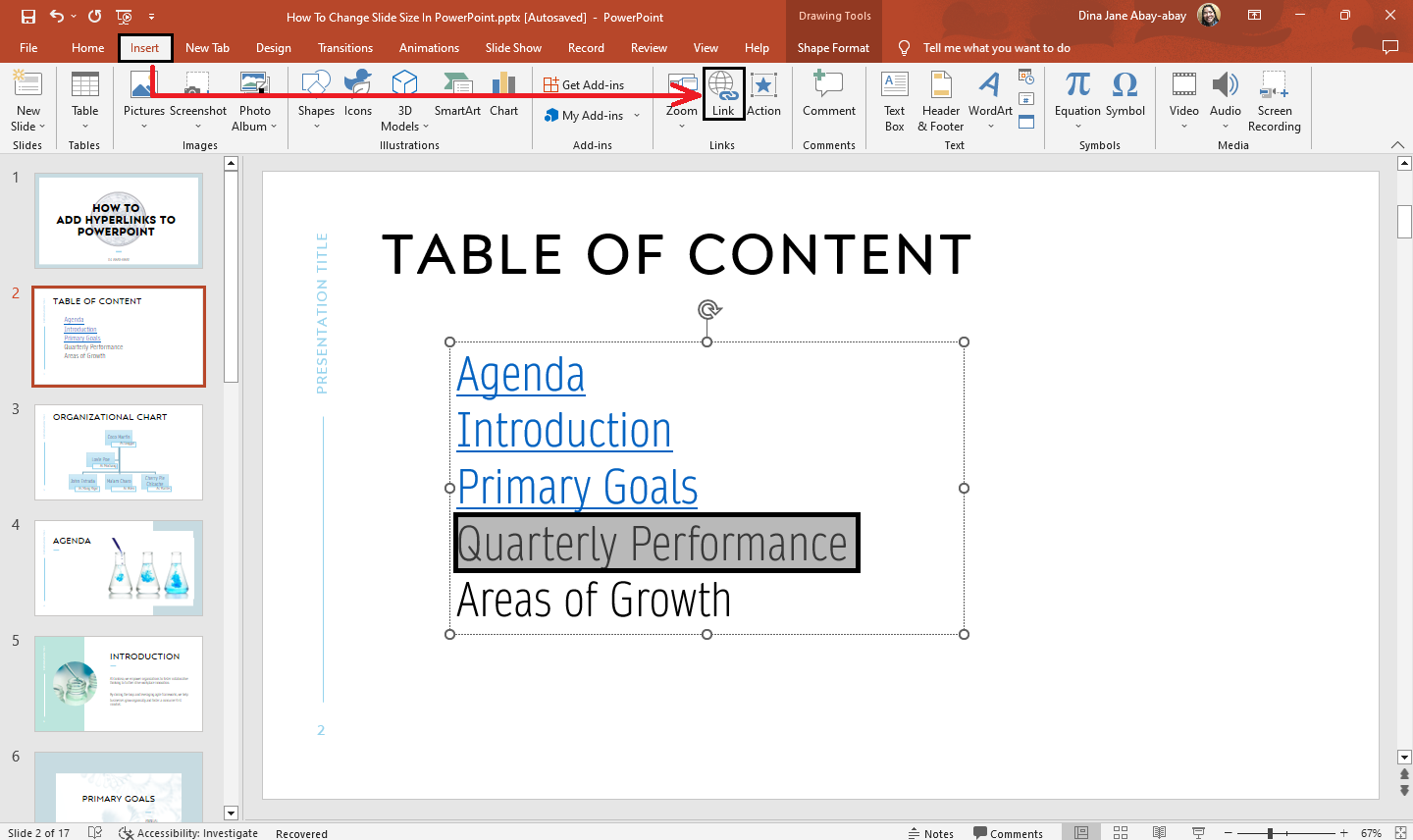Switch to the Design tab
The width and height of the screenshot is (1413, 840).
coord(274,48)
